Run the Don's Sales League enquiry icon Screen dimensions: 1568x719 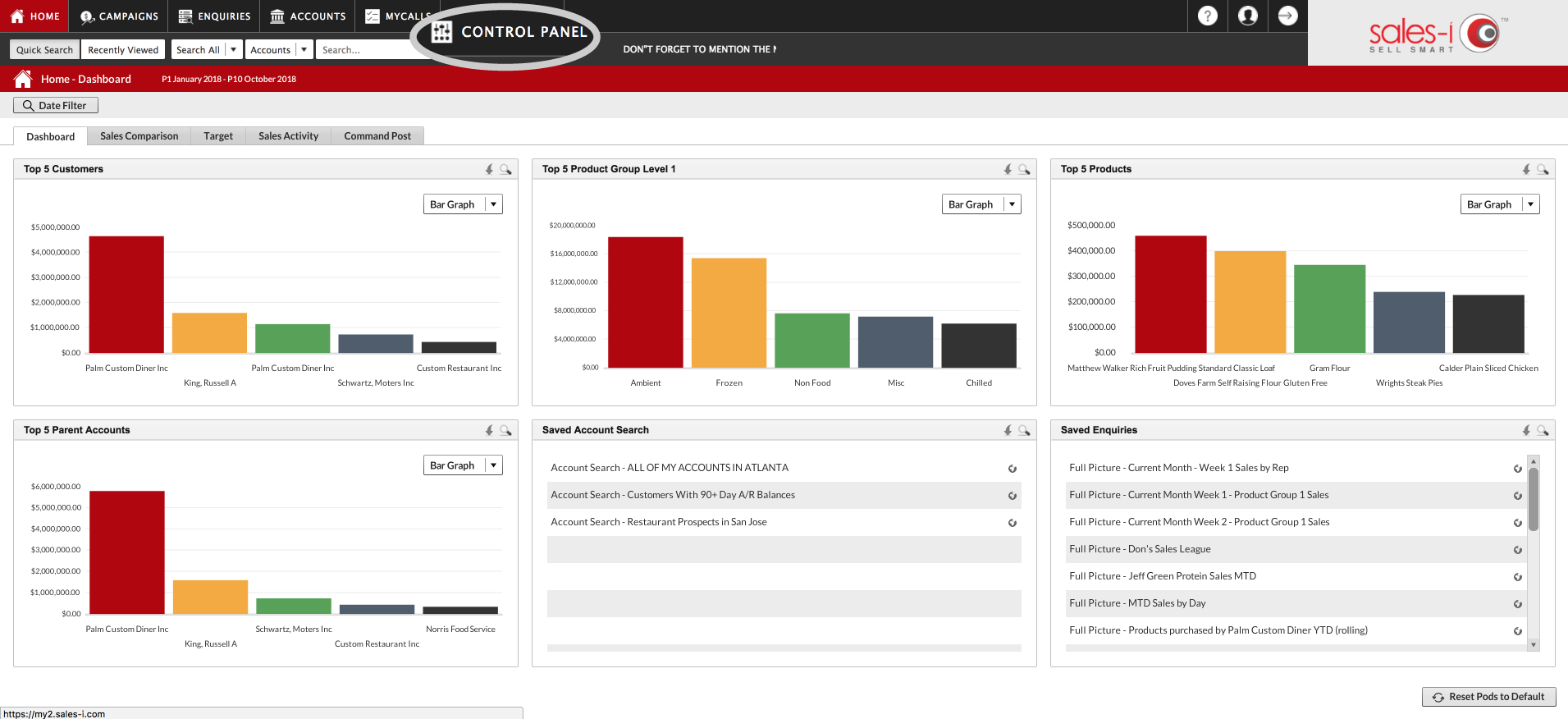coord(1518,550)
